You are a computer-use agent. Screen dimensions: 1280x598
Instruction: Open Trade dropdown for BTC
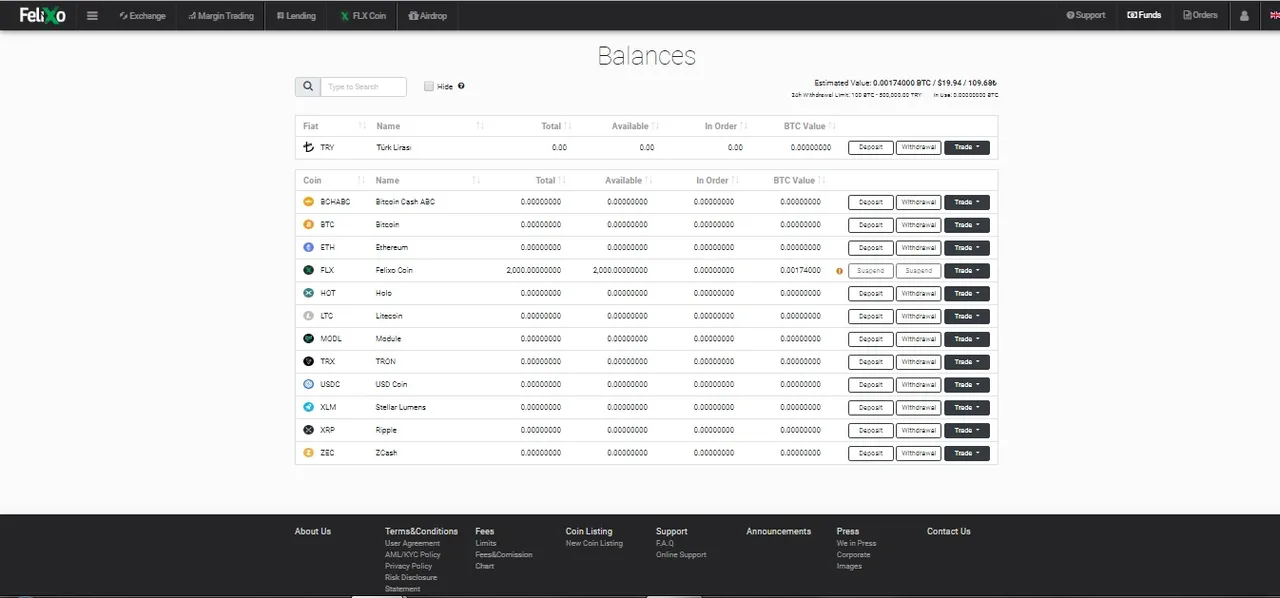point(967,225)
